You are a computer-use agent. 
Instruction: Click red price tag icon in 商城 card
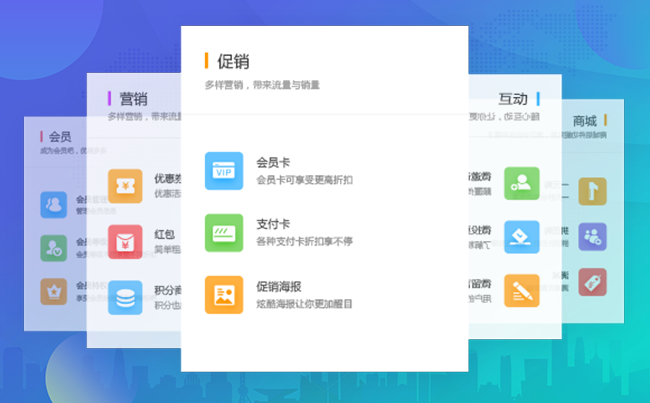(592, 282)
